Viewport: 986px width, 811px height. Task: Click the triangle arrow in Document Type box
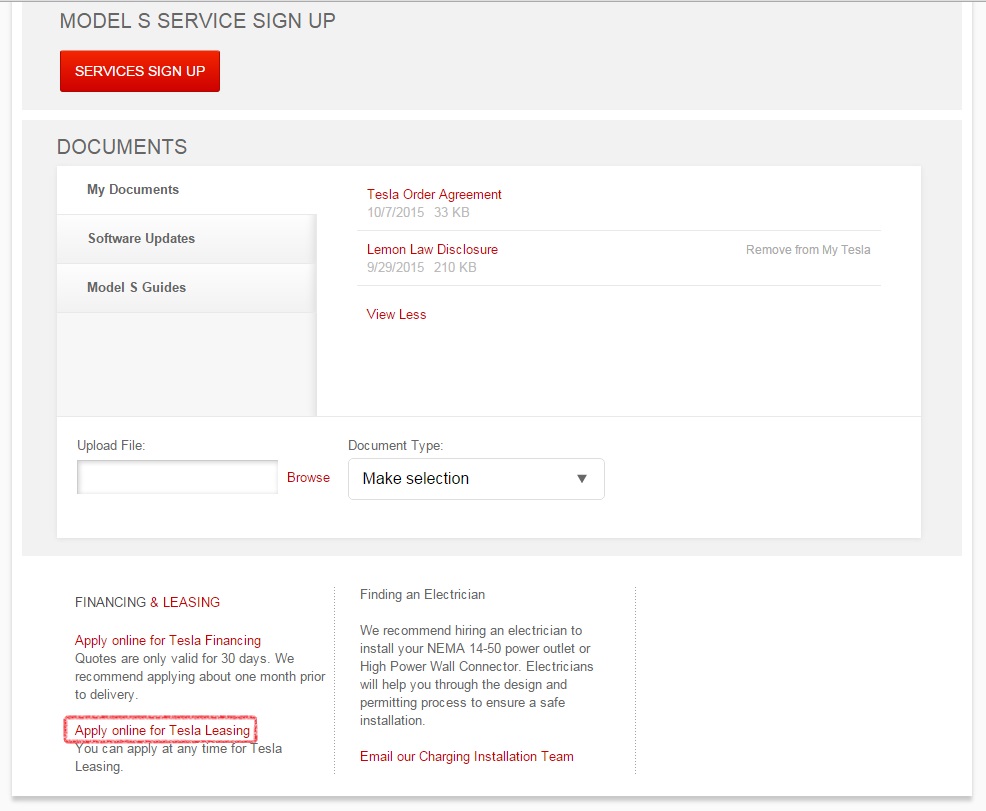point(582,479)
